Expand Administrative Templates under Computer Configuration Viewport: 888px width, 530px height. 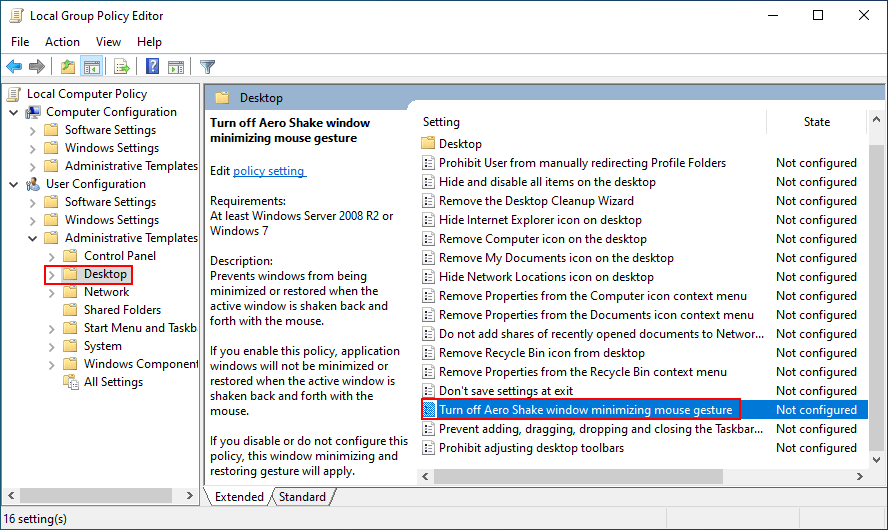click(x=33, y=167)
